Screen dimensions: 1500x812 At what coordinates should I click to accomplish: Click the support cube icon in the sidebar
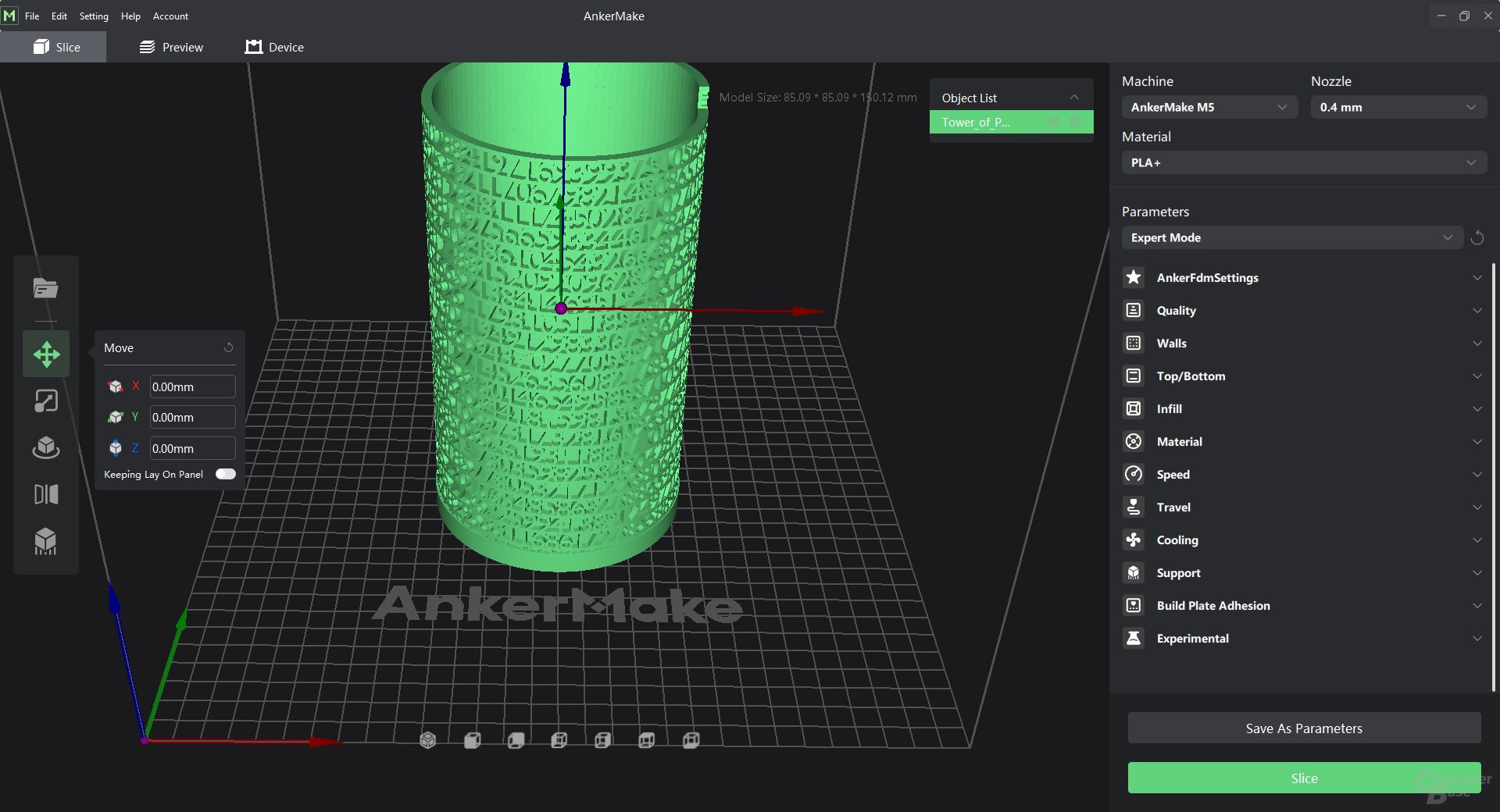(46, 541)
